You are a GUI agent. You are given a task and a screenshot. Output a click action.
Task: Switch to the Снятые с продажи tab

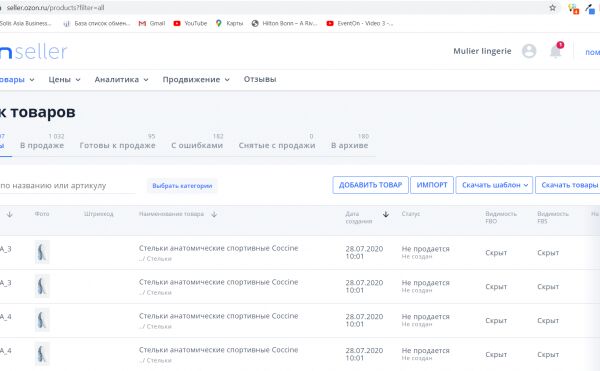pos(277,142)
